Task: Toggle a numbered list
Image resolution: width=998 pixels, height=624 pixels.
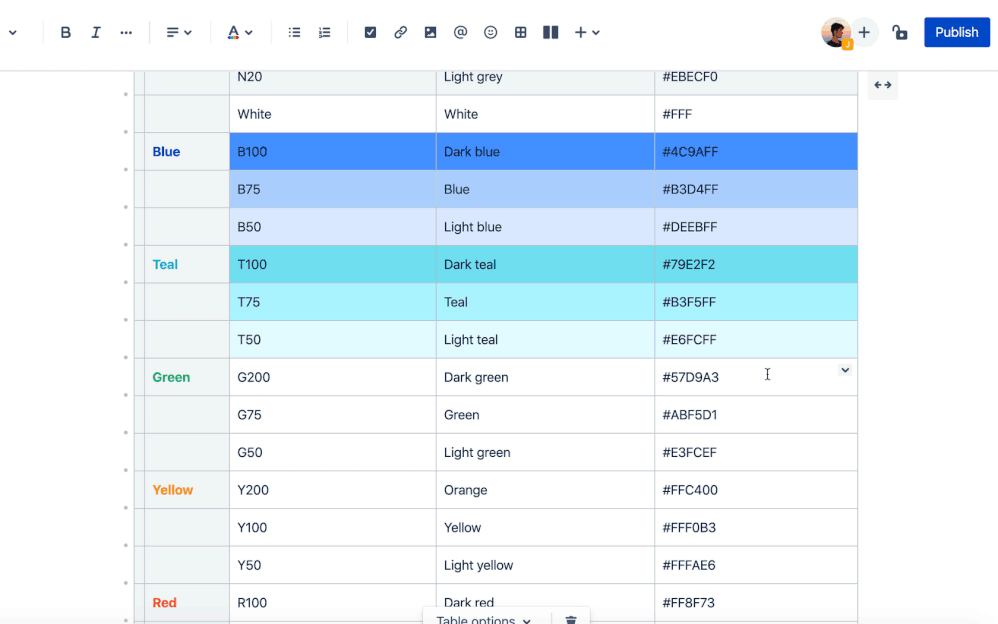Action: (x=324, y=32)
